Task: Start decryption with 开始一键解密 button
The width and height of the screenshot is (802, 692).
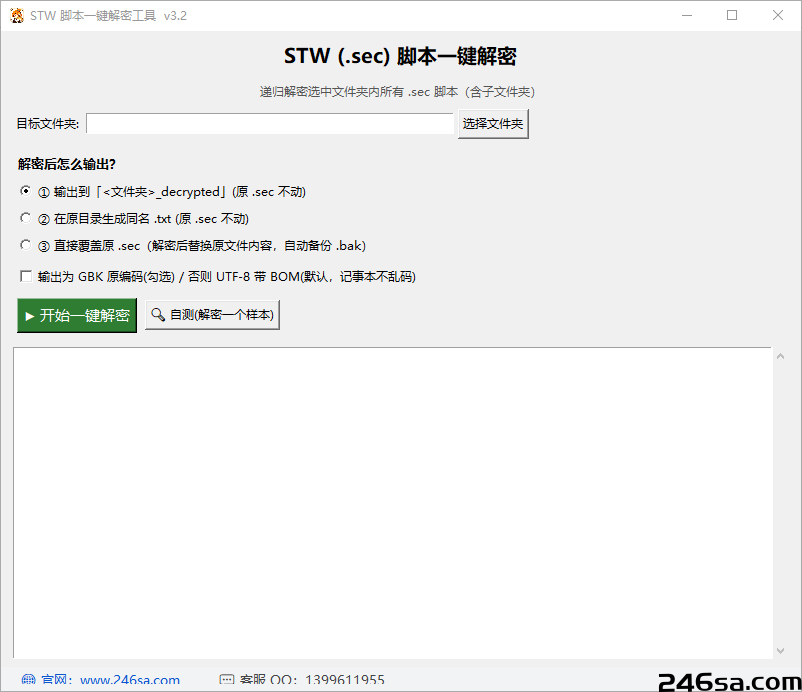Action: (x=77, y=316)
